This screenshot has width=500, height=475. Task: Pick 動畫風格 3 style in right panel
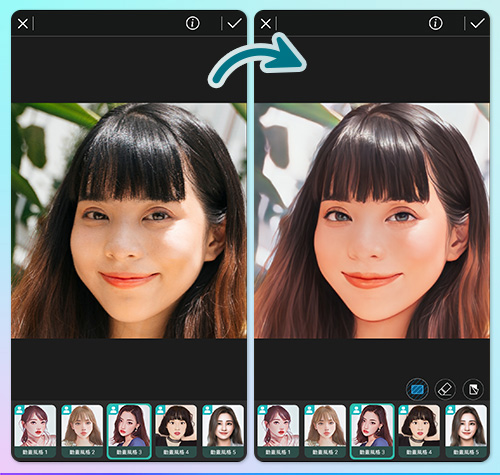pyautogui.click(x=372, y=431)
